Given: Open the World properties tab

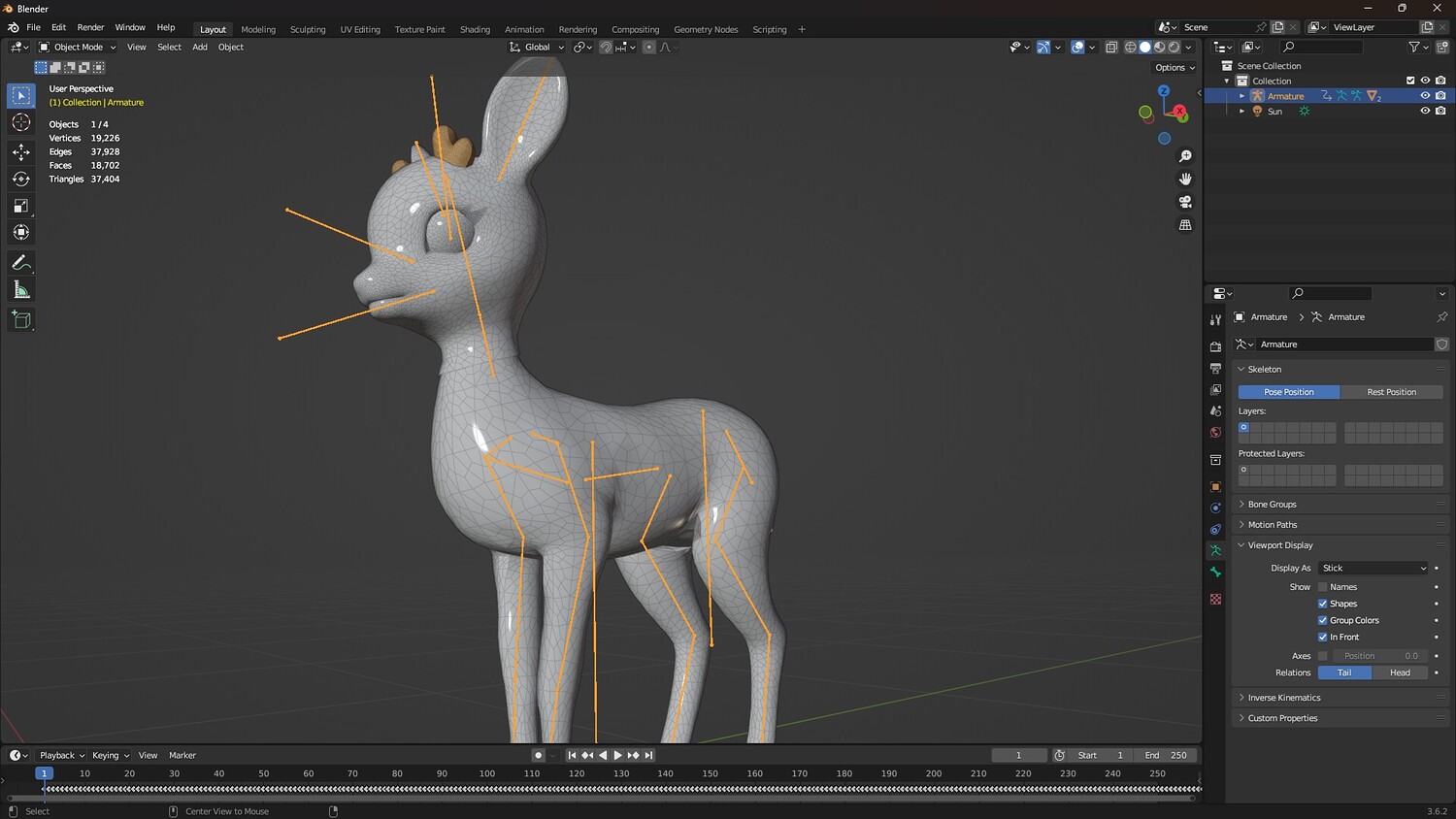Looking at the screenshot, I should (1215, 432).
